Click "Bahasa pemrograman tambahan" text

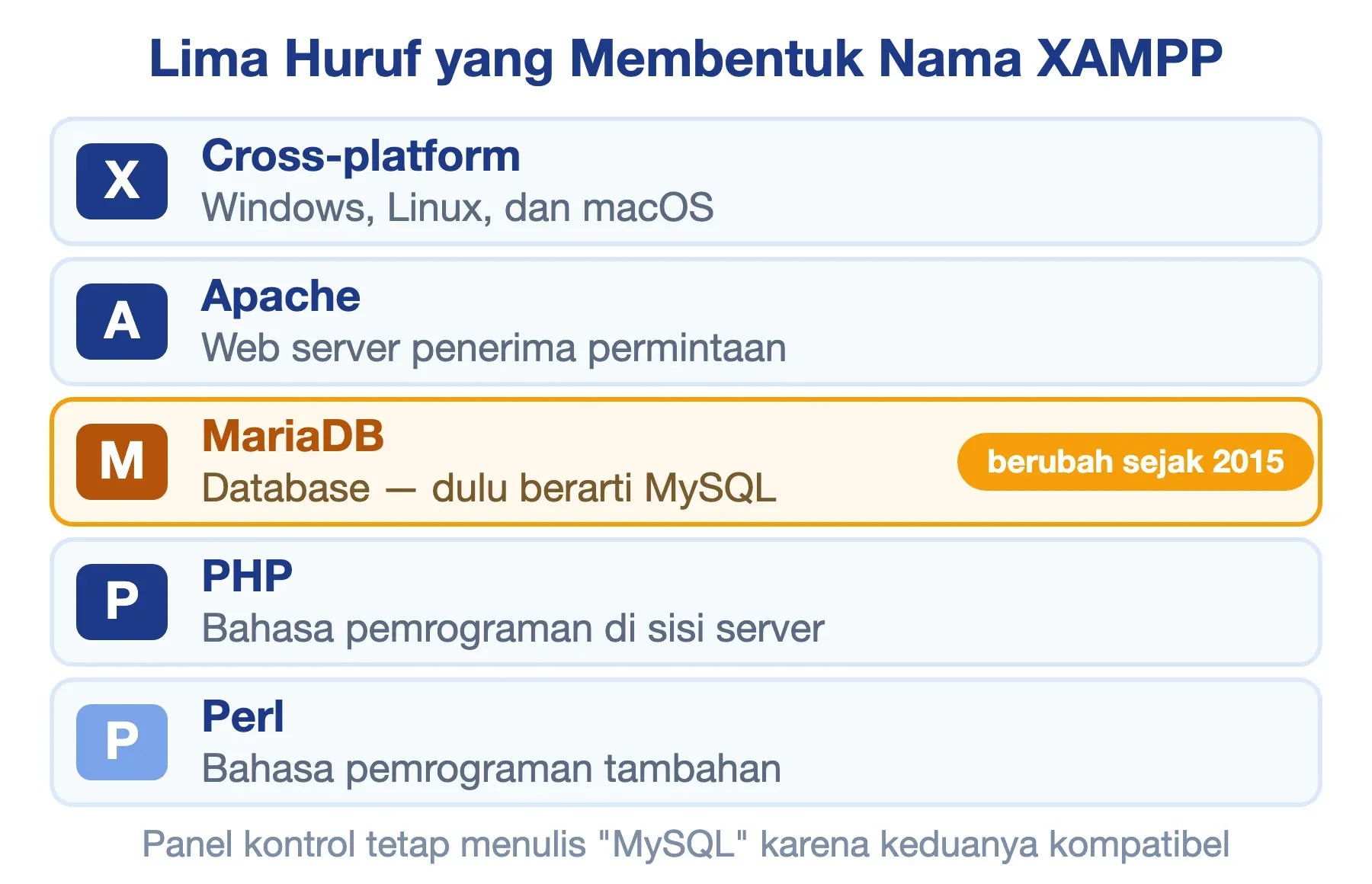click(x=492, y=769)
